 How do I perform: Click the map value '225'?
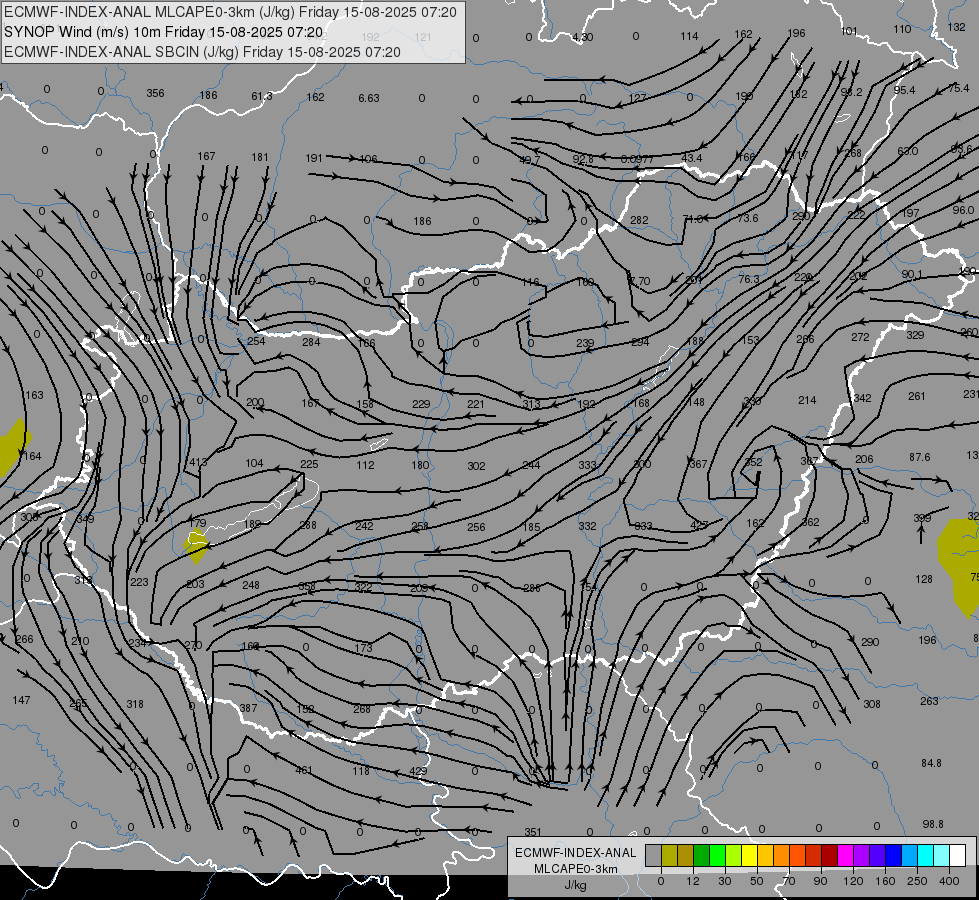[x=309, y=464]
